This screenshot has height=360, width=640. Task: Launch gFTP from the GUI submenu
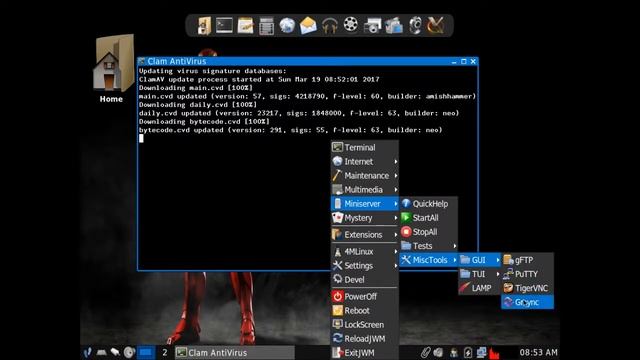click(x=527, y=260)
